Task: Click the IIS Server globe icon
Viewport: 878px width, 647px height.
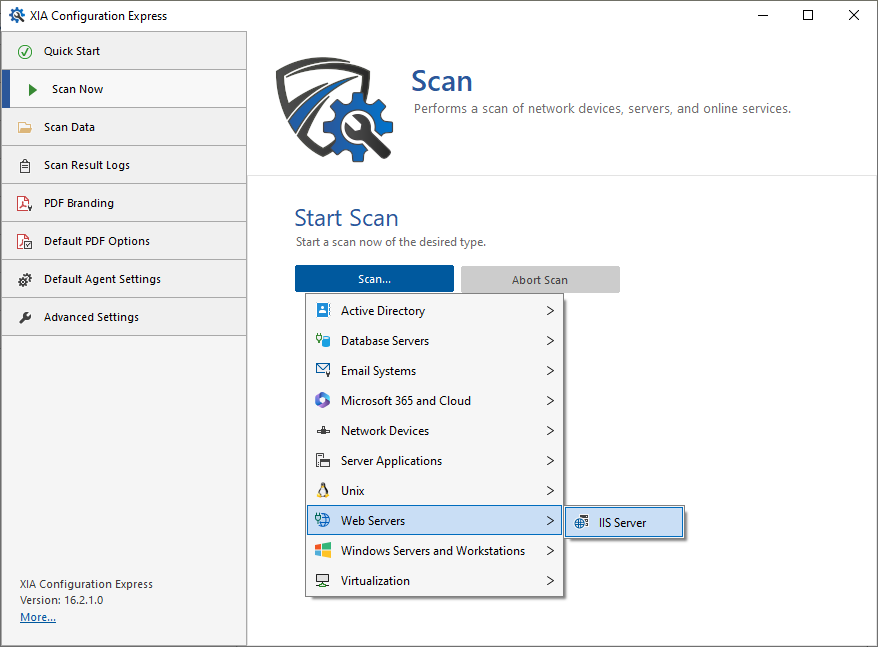Action: 582,522
